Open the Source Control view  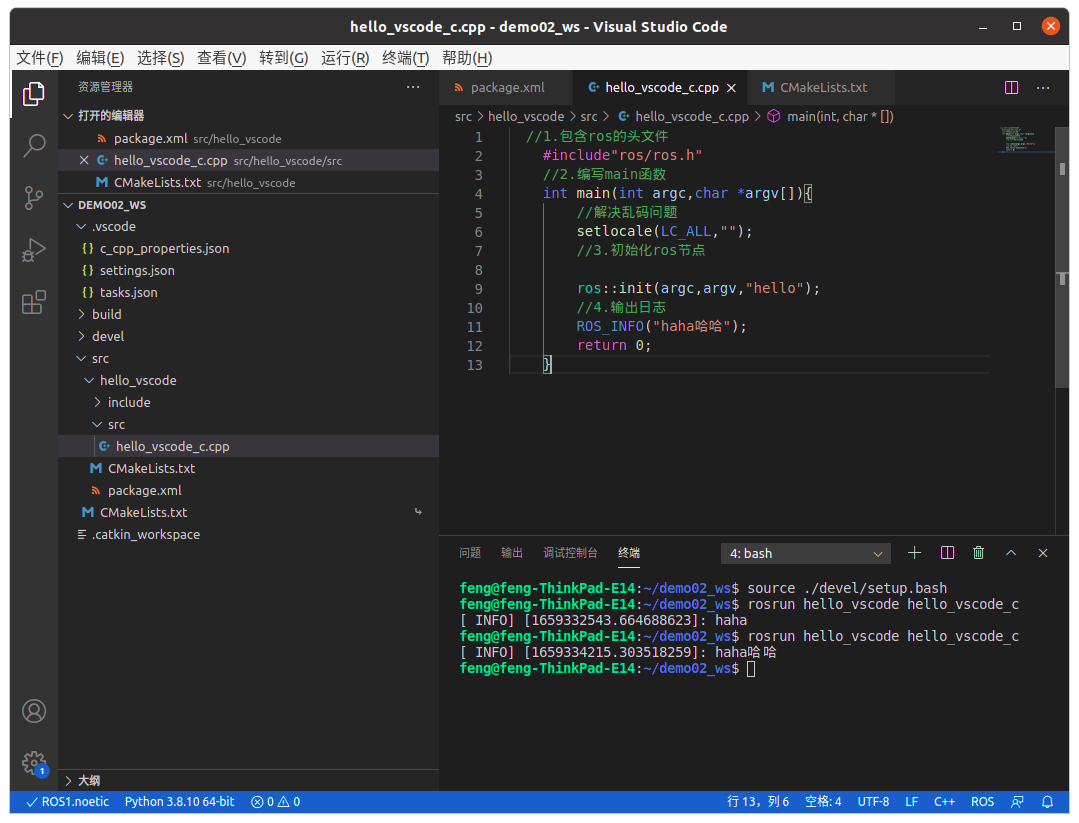[34, 198]
